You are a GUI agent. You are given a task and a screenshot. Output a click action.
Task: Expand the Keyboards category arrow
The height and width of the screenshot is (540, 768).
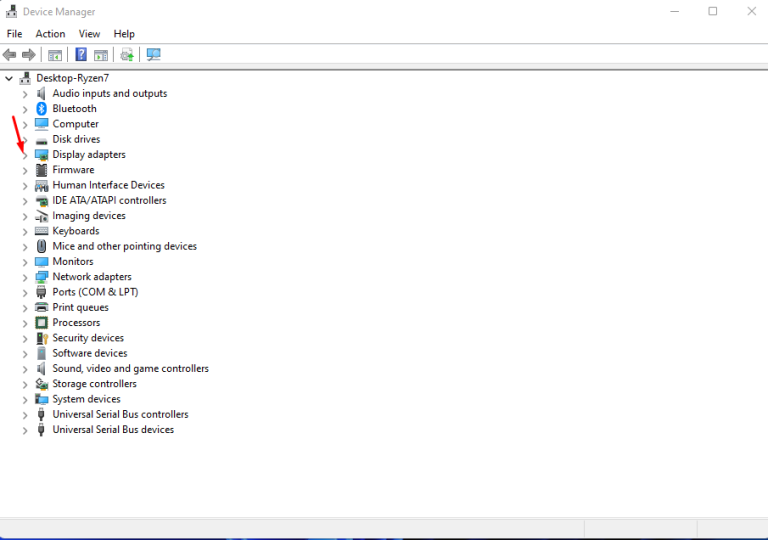click(x=25, y=231)
